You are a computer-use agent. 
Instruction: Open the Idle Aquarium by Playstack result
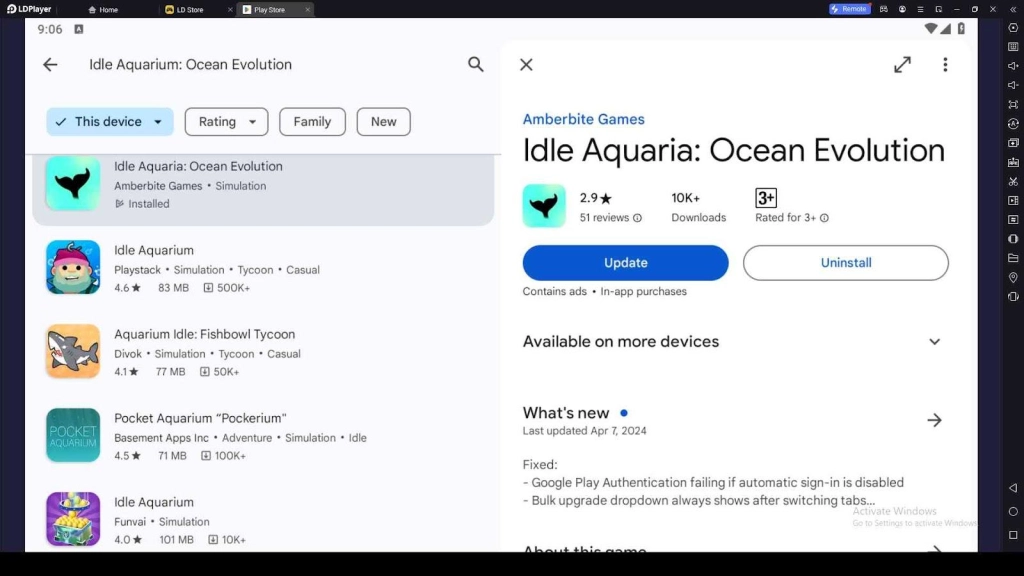point(263,268)
